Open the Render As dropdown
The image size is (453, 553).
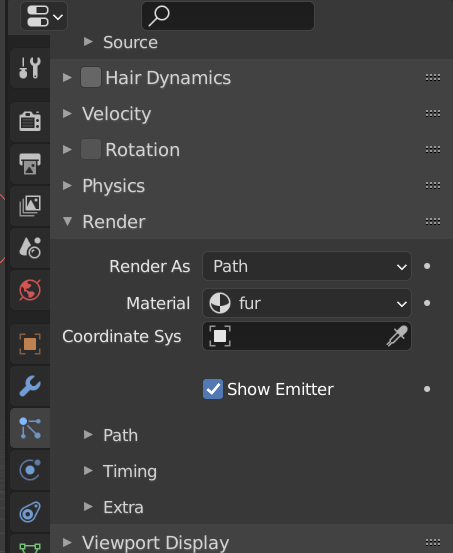[307, 266]
